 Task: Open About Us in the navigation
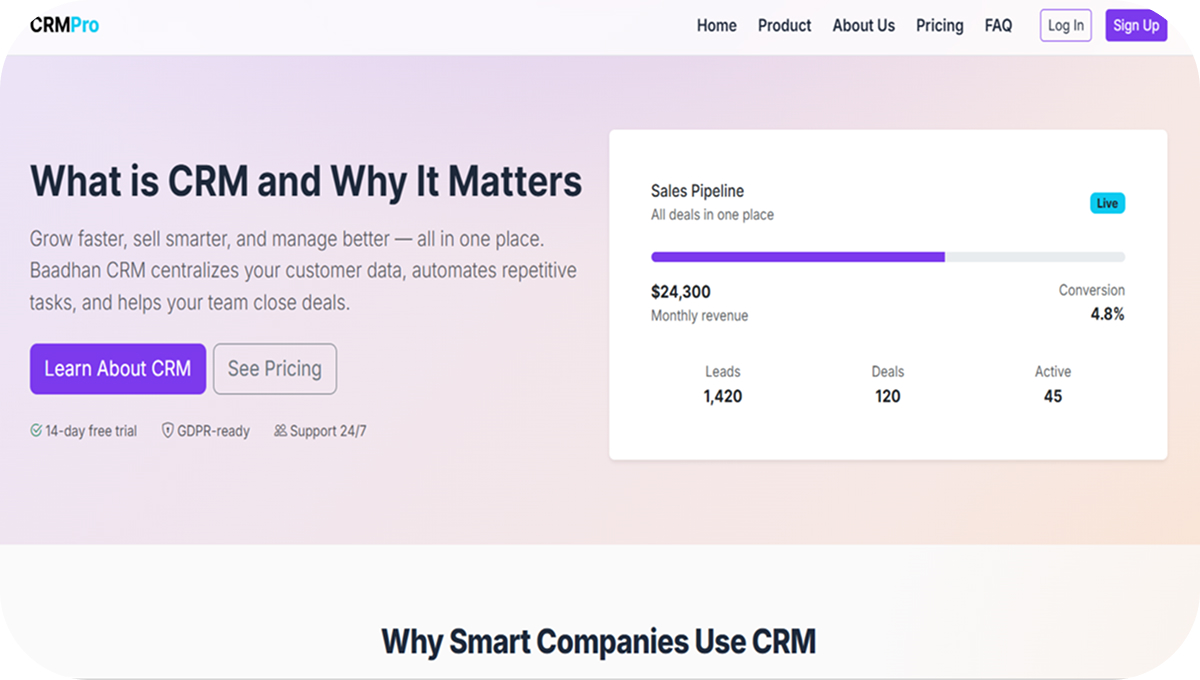point(863,26)
